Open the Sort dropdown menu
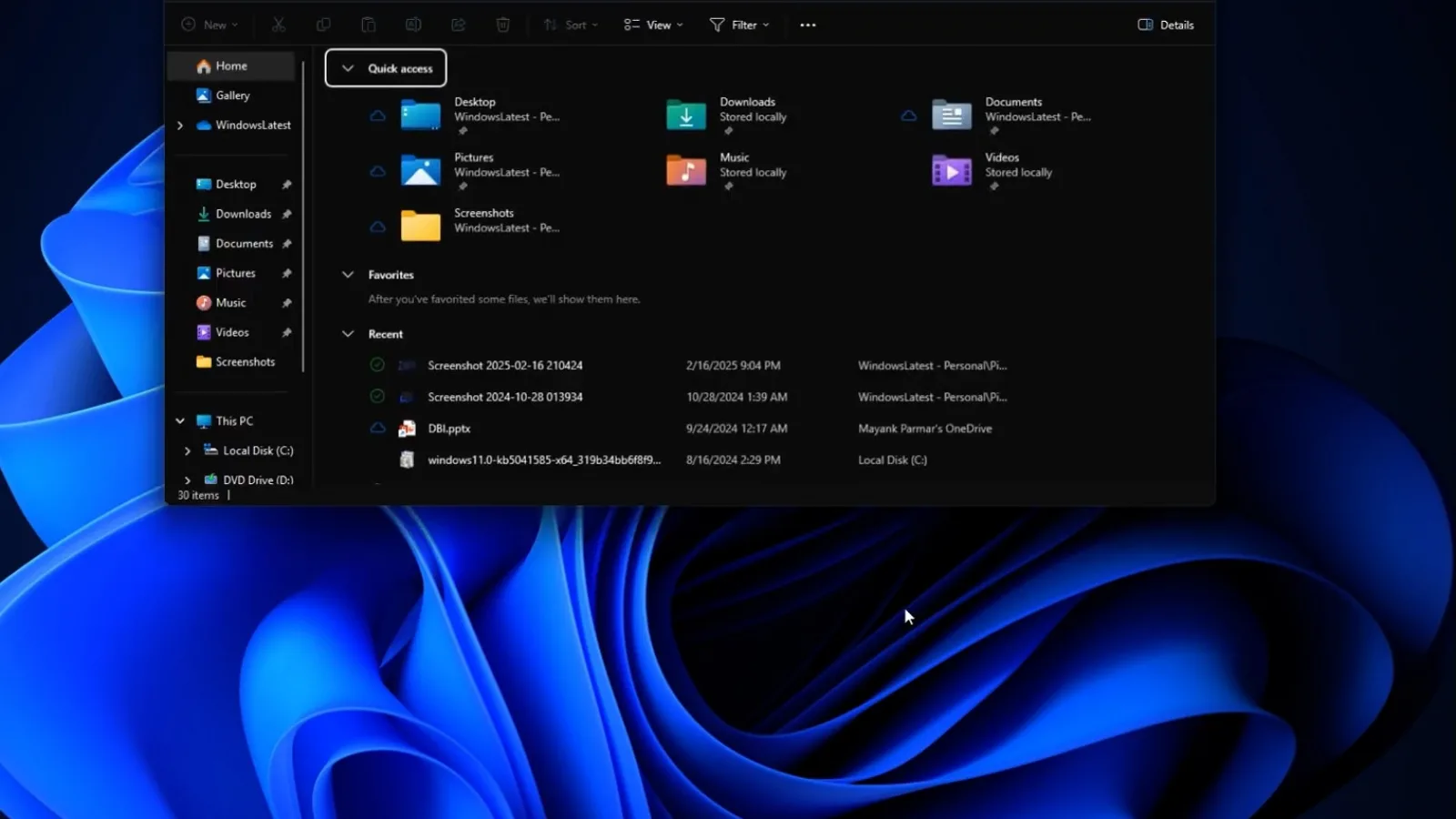 pos(571,25)
